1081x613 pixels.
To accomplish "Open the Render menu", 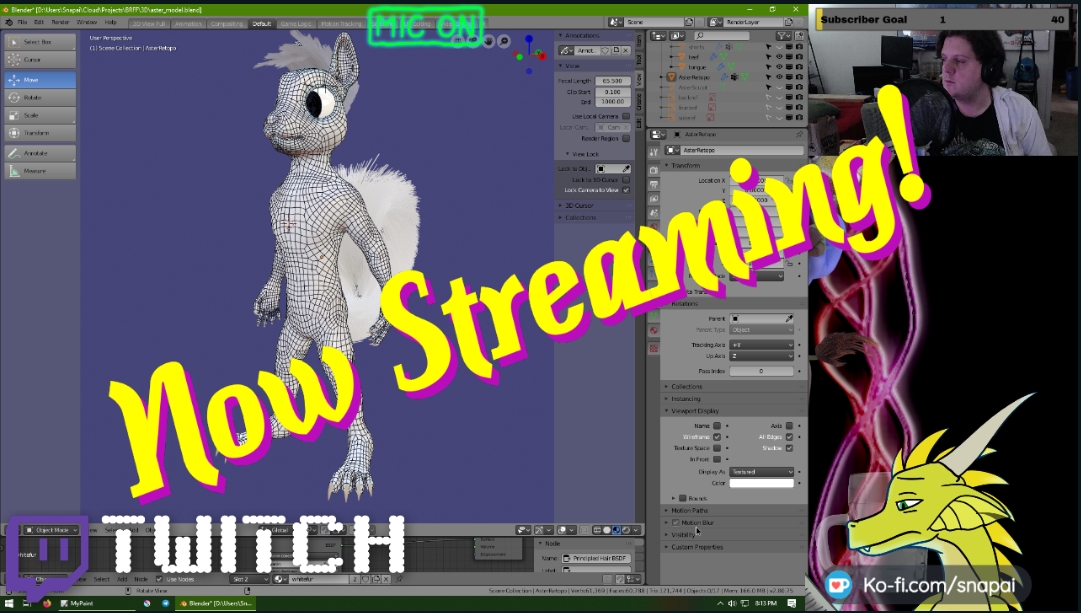I will click(60, 23).
